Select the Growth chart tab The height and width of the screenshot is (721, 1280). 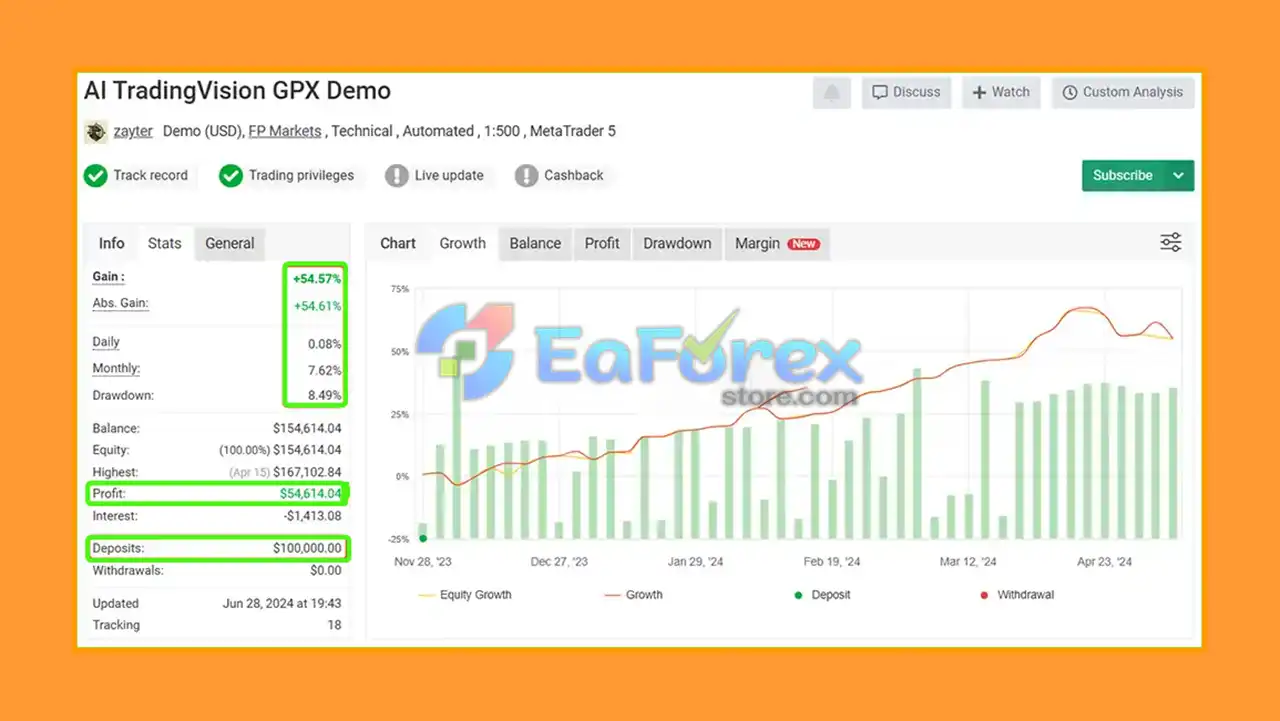click(462, 243)
